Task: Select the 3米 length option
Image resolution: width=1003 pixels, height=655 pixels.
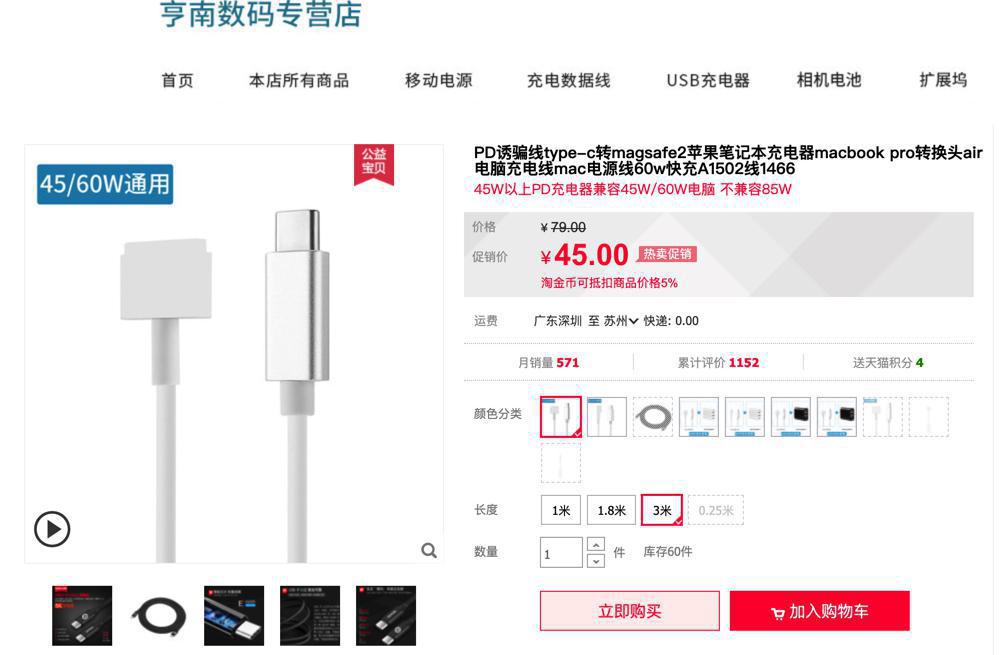Action: 662,510
